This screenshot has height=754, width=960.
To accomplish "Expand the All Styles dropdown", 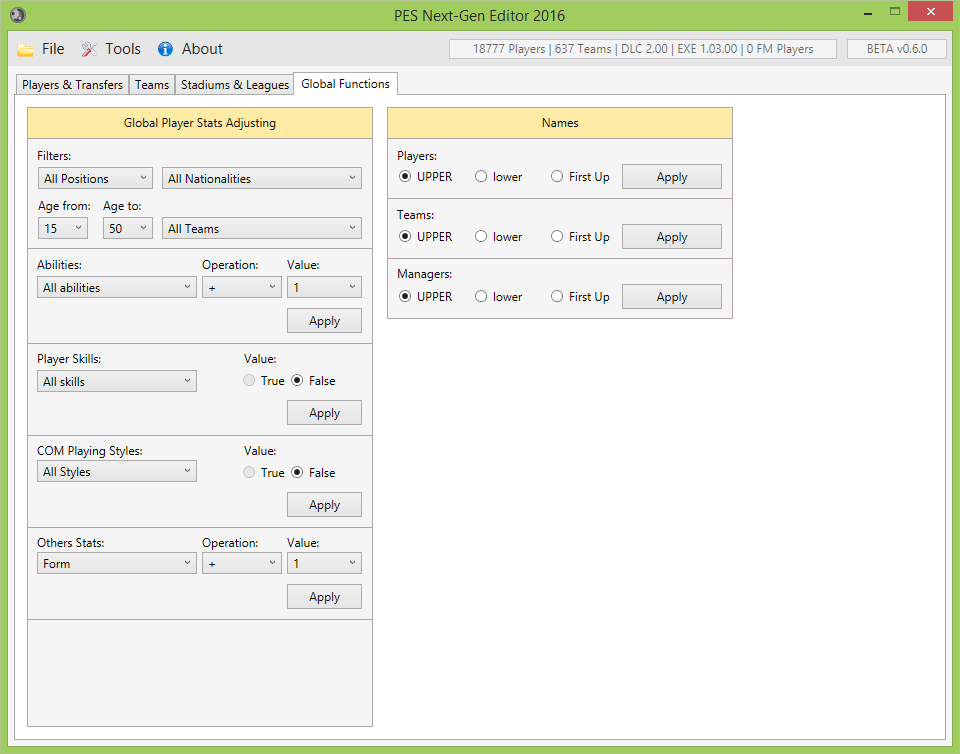I will 116,471.
